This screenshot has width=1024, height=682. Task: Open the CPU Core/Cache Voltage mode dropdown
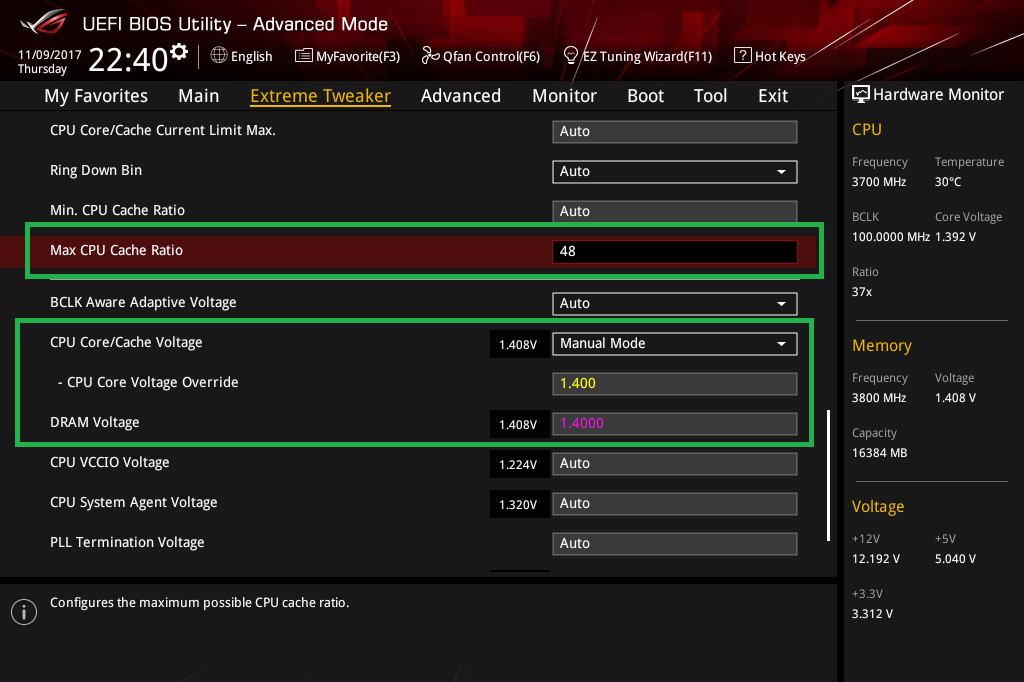click(x=675, y=344)
